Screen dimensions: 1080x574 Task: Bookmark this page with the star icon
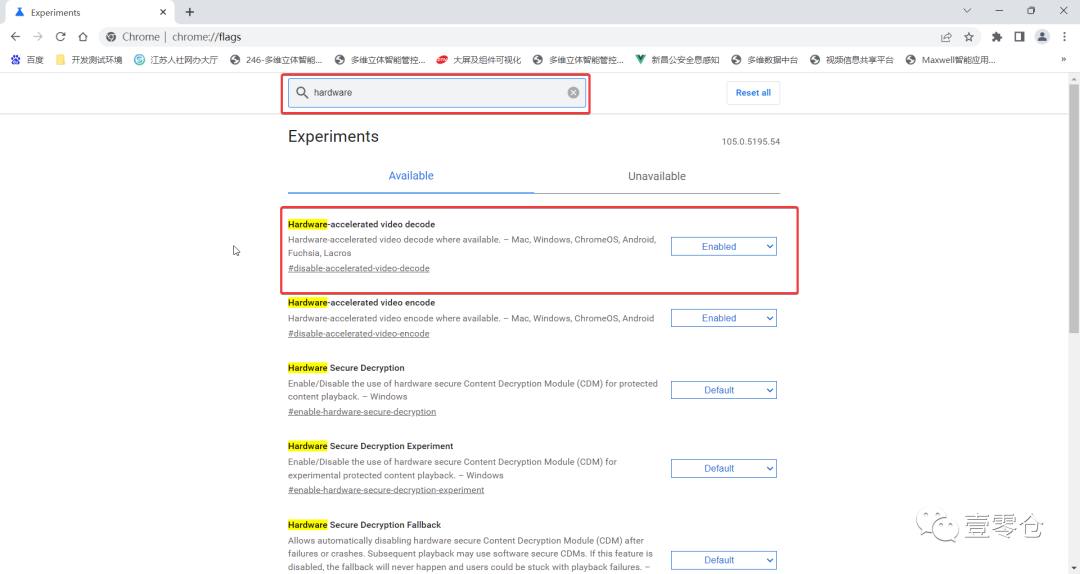click(969, 37)
